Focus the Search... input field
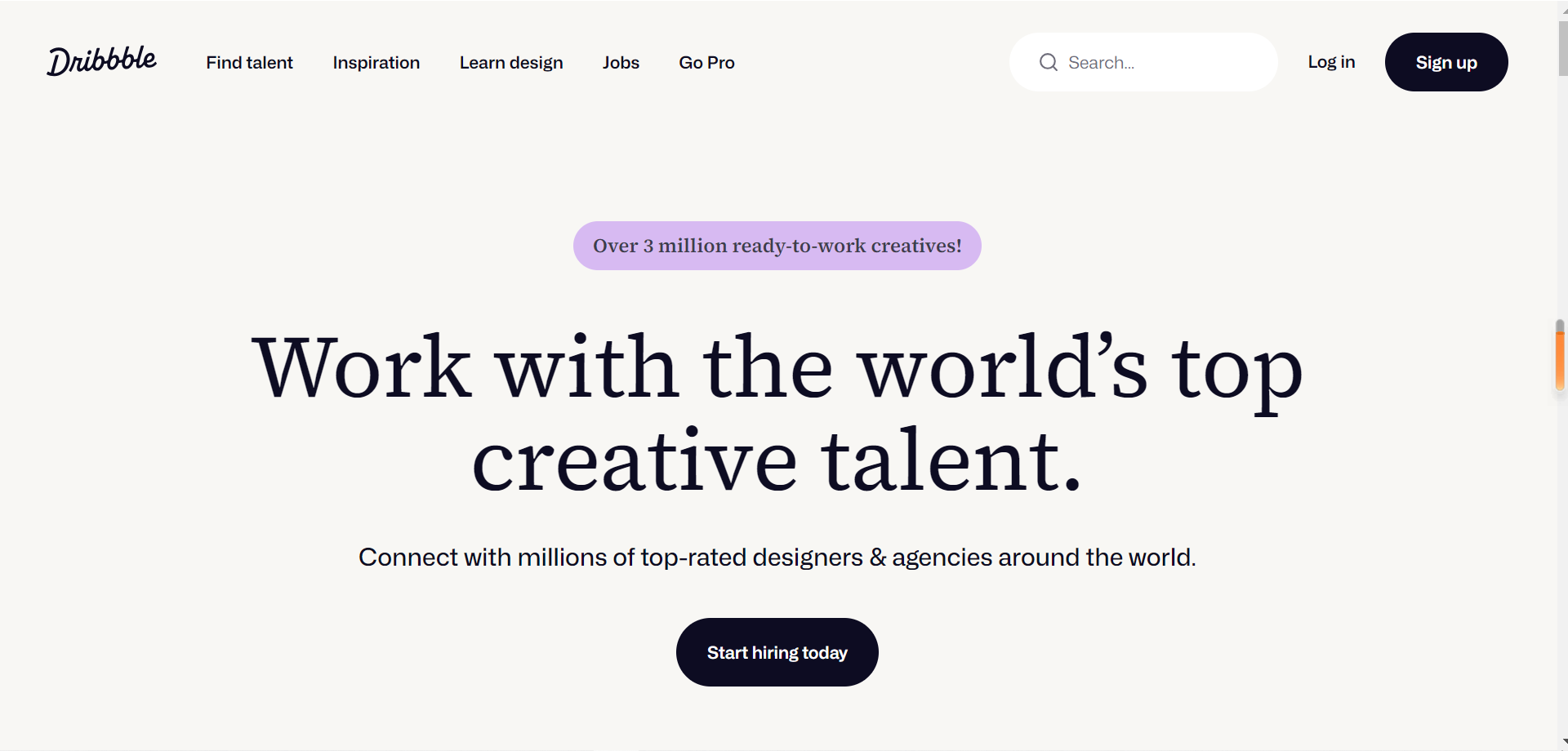The image size is (1568, 751). (1143, 62)
